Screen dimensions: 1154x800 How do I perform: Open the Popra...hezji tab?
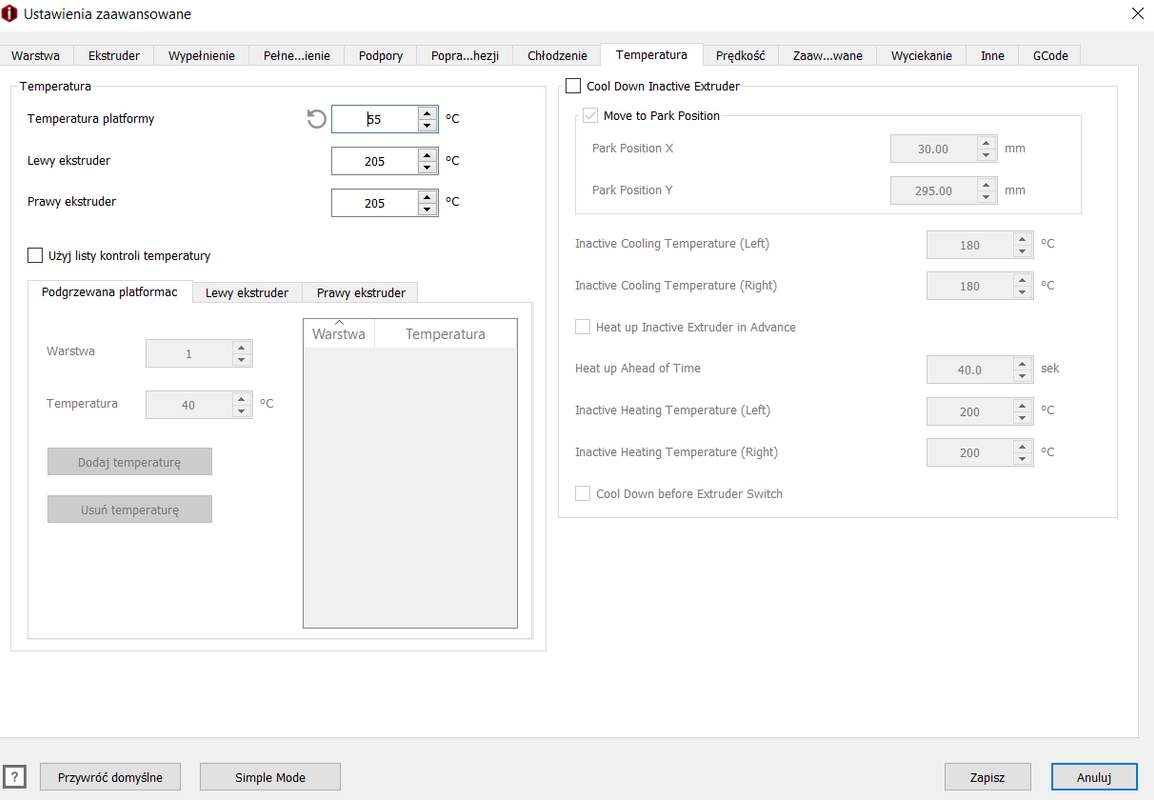465,55
